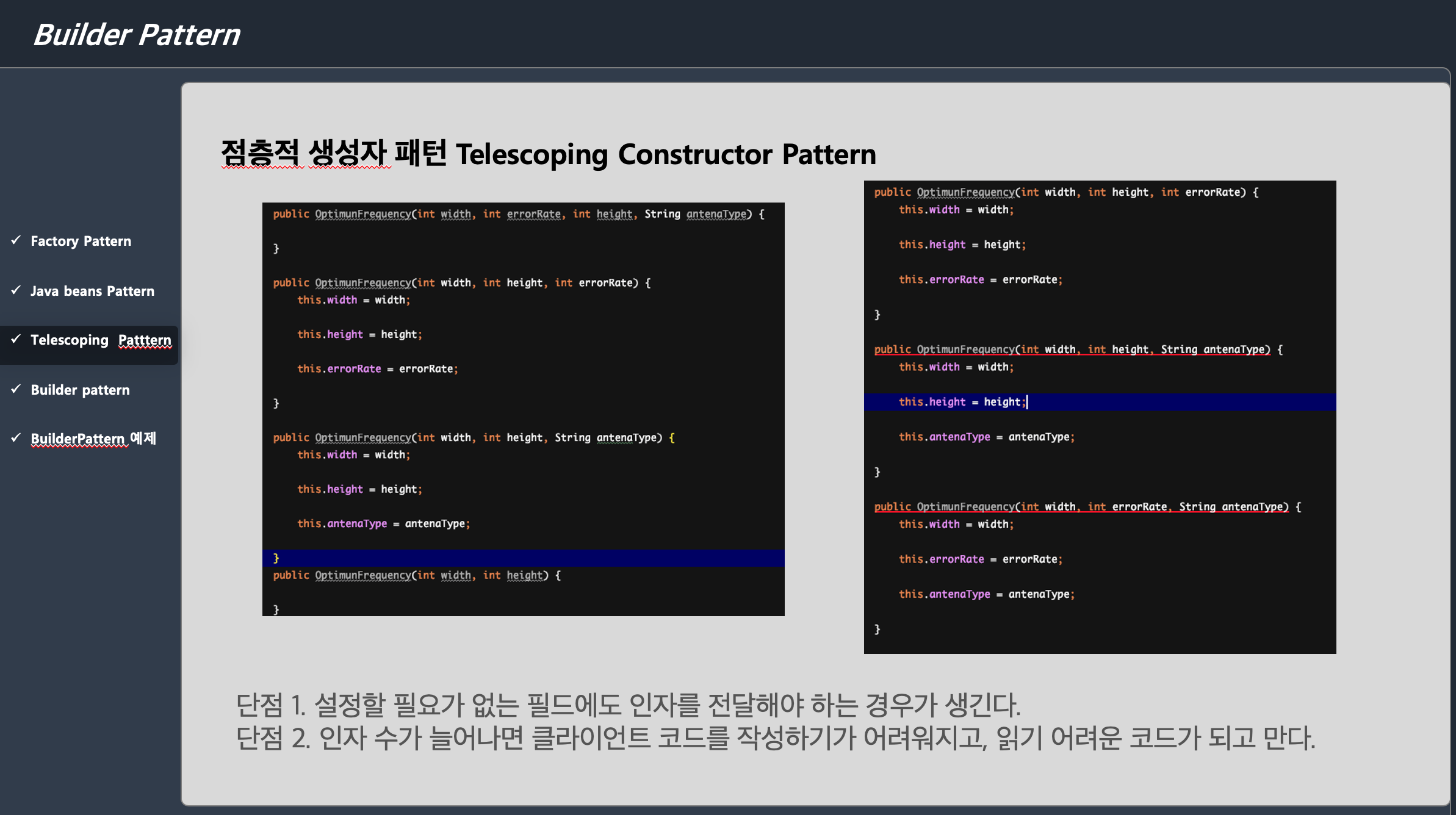Select the highlighted Telescoping Patttern item
The image size is (1456, 815).
pyautogui.click(x=101, y=340)
